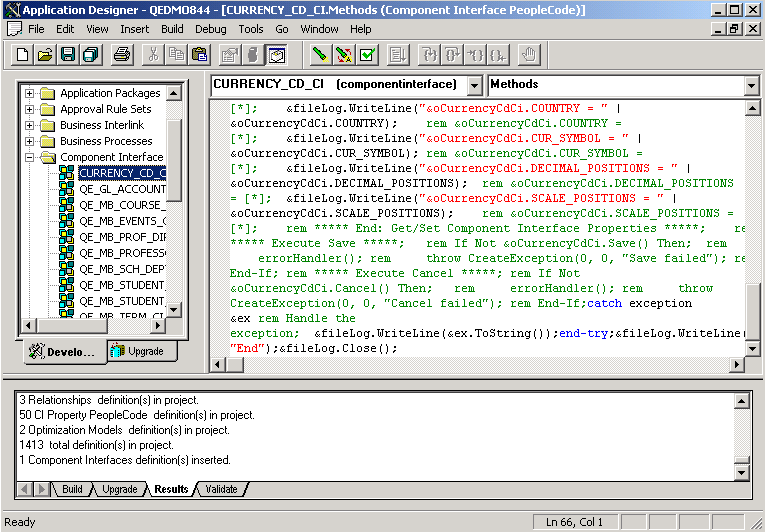The width and height of the screenshot is (765, 532).
Task: Click the Cut scissors icon
Action: pos(153,54)
